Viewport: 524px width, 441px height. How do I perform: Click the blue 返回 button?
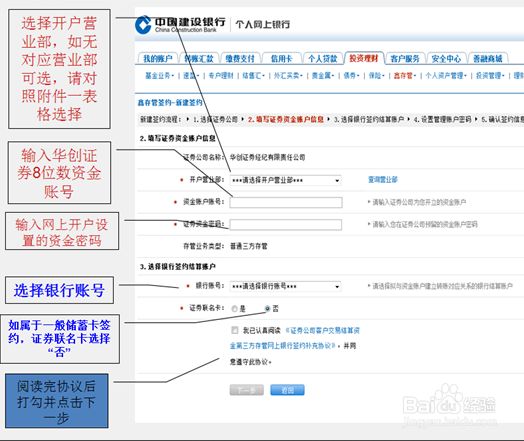pos(287,390)
